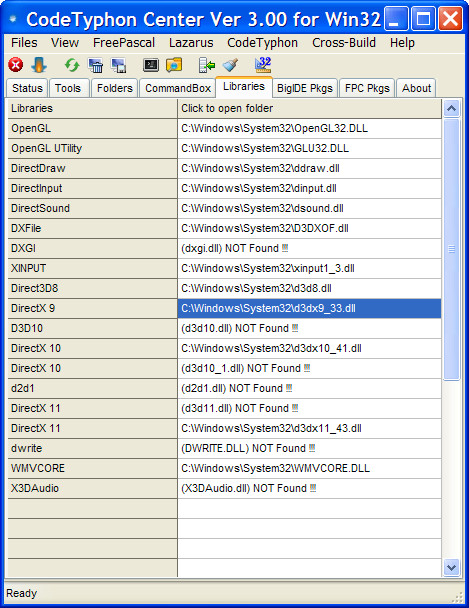Click the server green-arrow icon
Image resolution: width=469 pixels, height=608 pixels.
(x=207, y=65)
